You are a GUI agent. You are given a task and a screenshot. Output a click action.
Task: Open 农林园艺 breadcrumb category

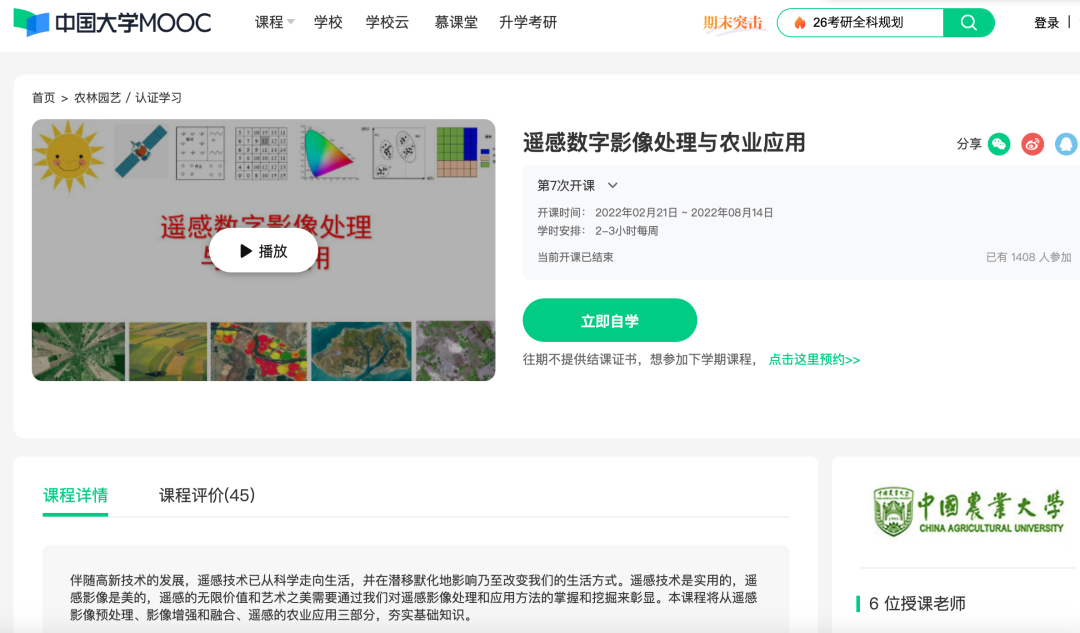pos(97,98)
